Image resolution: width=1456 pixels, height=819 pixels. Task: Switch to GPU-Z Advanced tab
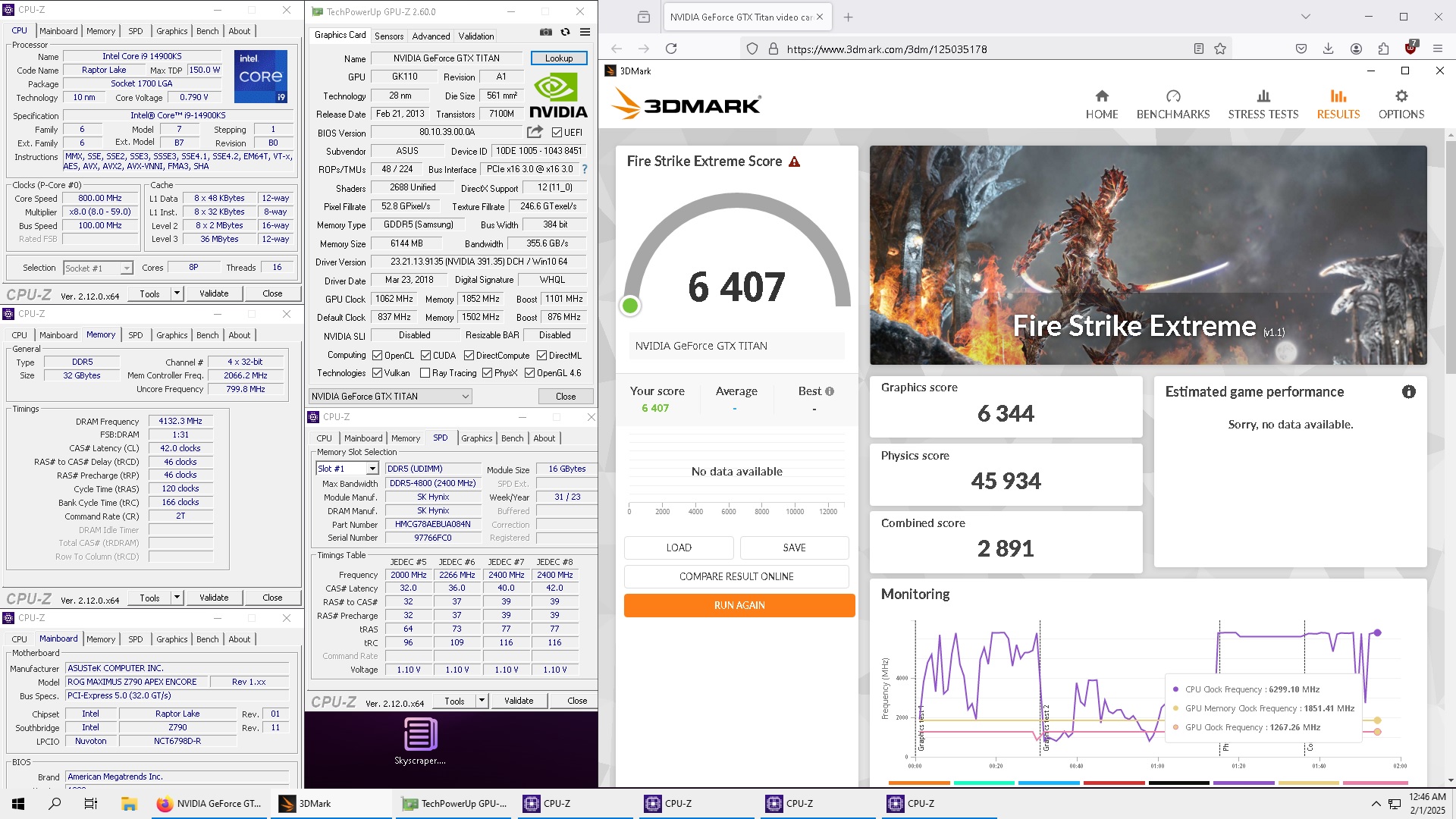pyautogui.click(x=431, y=36)
